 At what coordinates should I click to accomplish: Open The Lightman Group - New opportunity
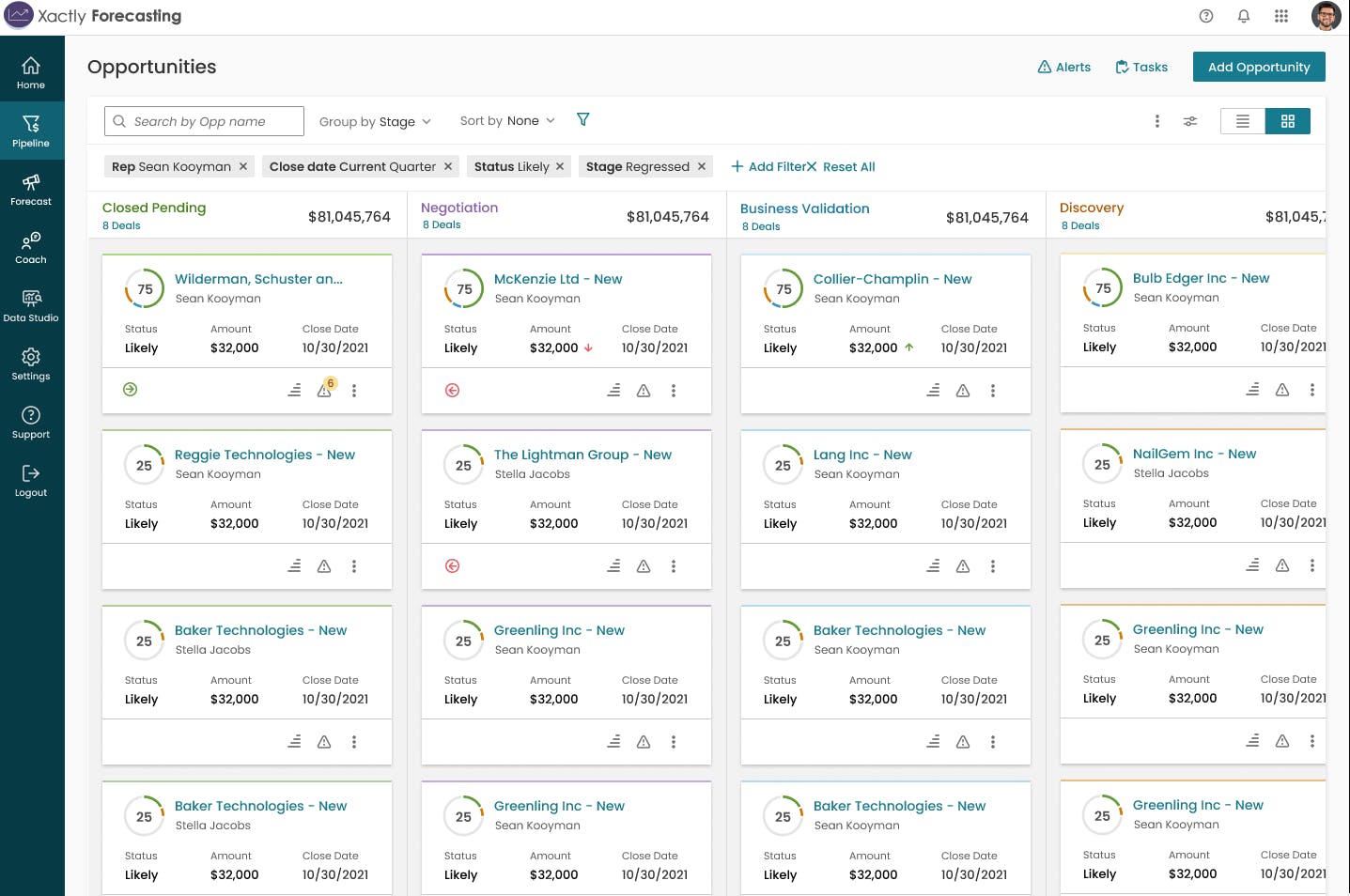click(x=582, y=455)
